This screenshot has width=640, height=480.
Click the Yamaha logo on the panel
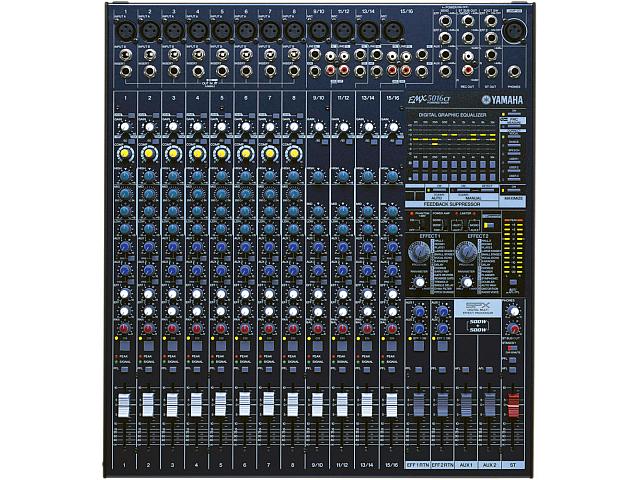coord(505,99)
